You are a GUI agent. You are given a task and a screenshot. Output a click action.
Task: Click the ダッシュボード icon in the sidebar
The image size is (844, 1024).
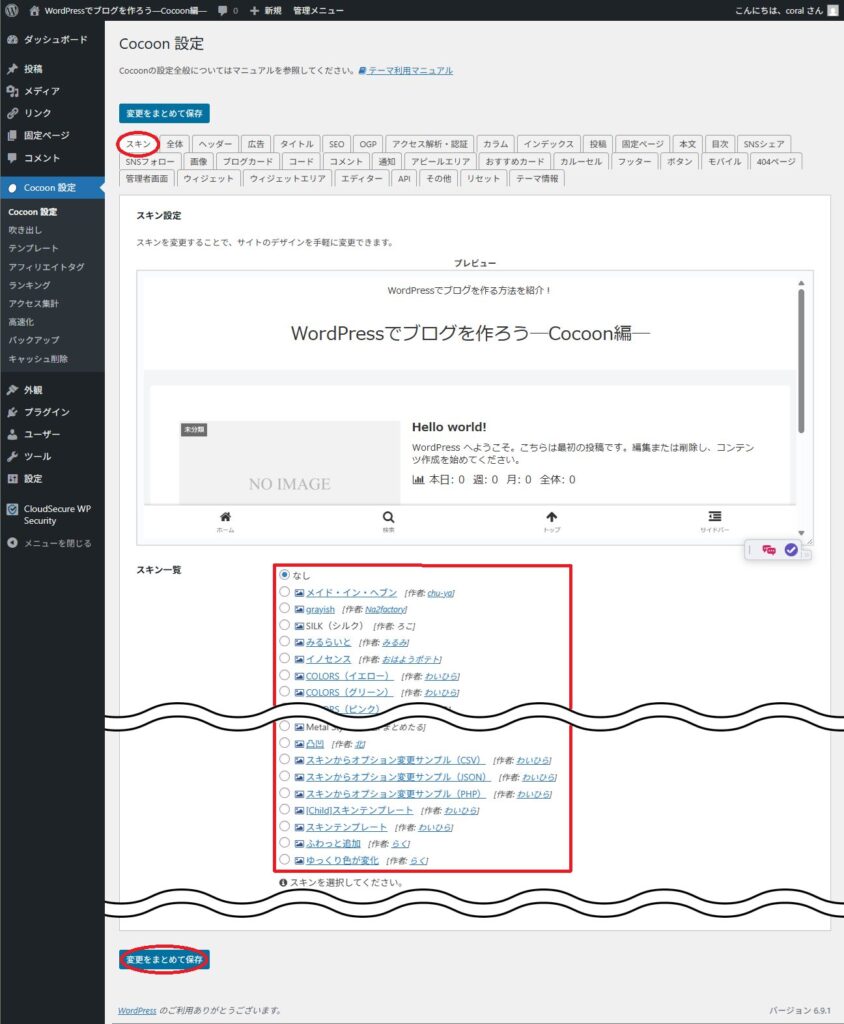tap(12, 39)
